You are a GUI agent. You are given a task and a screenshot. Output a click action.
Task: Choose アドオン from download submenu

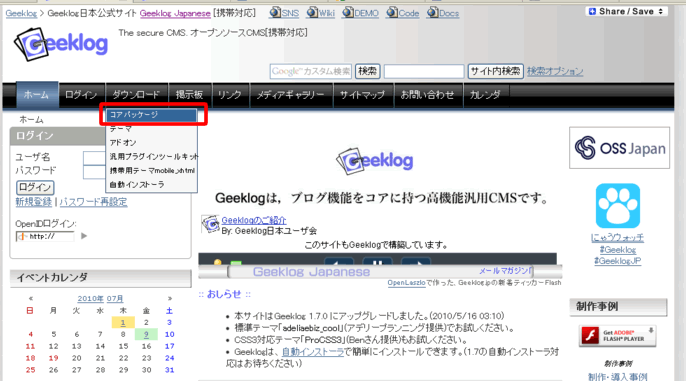click(x=151, y=143)
